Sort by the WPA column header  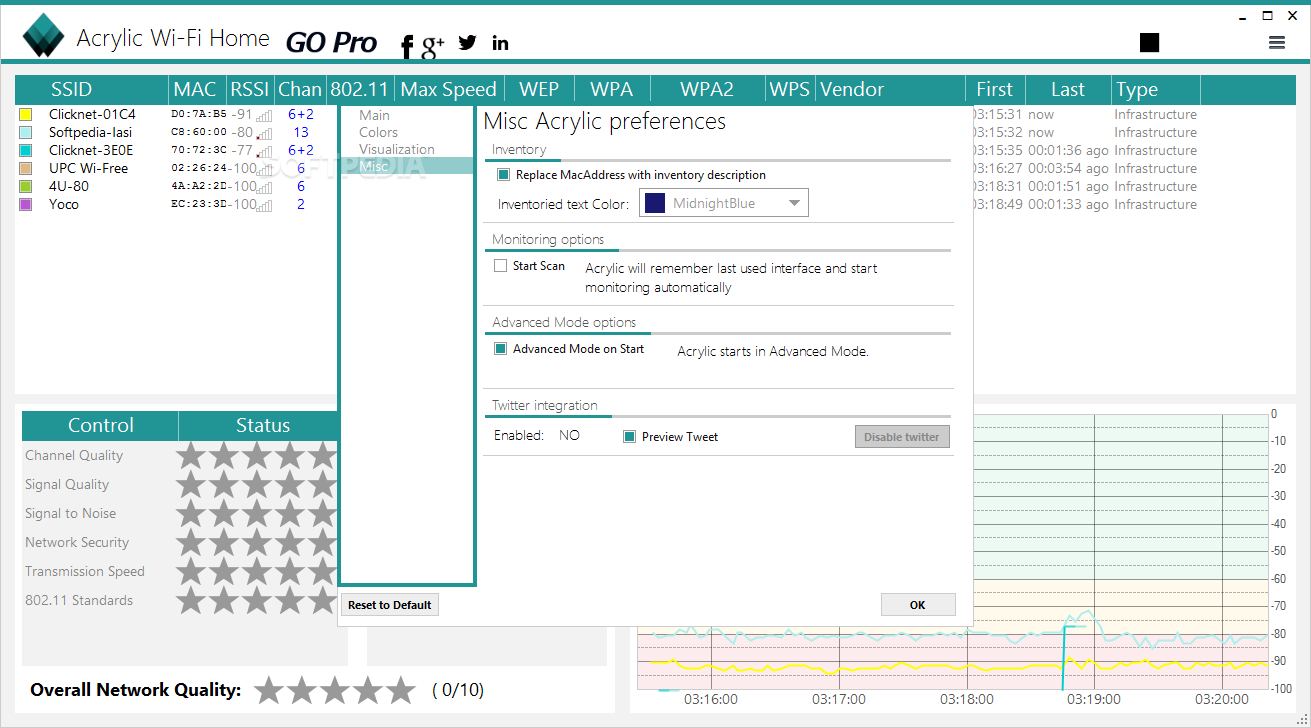(x=612, y=89)
